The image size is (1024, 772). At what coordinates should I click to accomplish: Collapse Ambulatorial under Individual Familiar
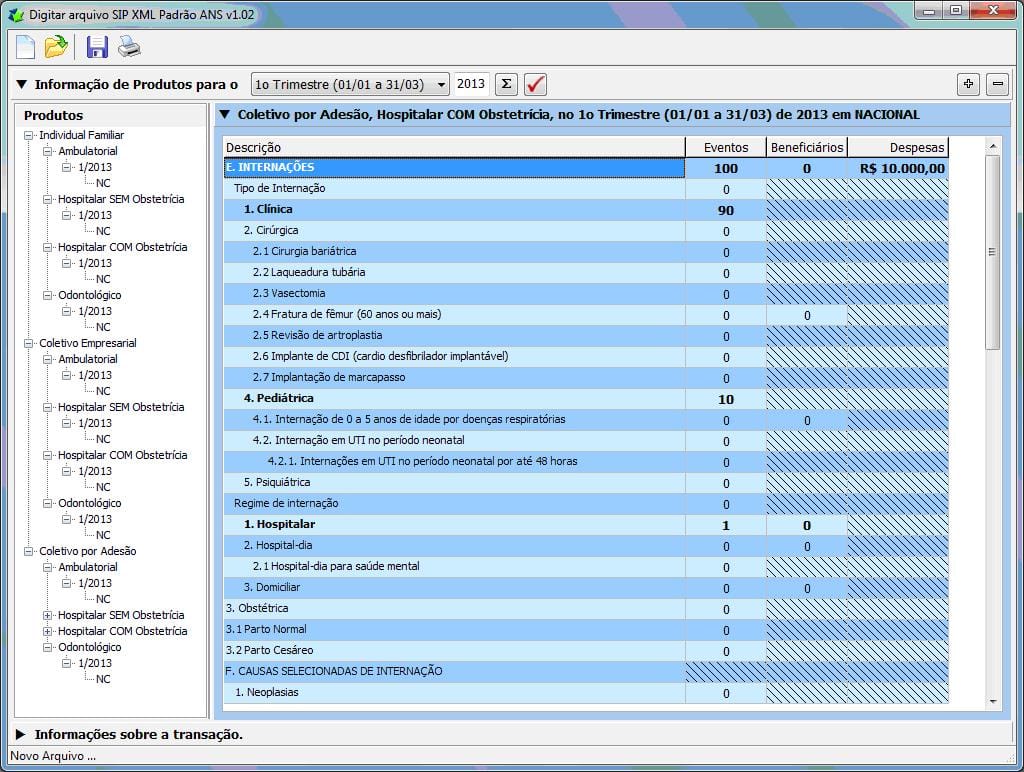[x=47, y=151]
